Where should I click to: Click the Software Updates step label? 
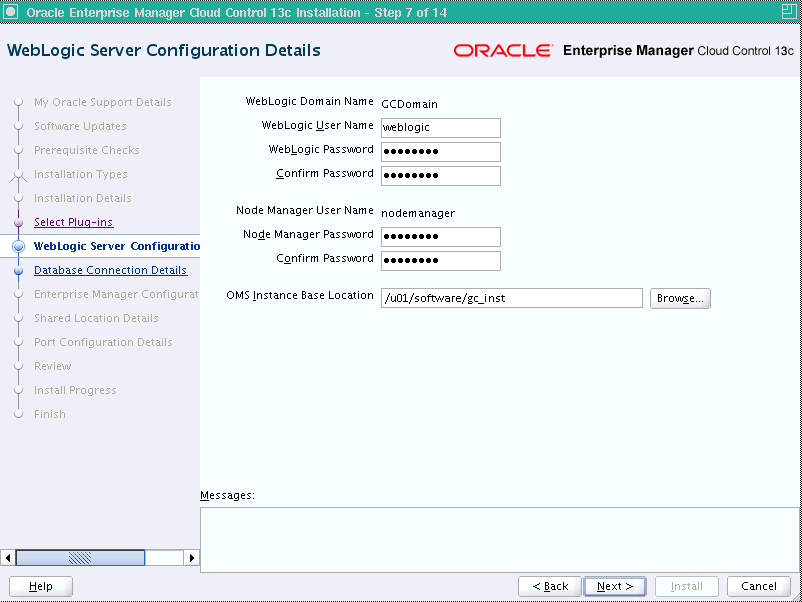pyautogui.click(x=80, y=126)
